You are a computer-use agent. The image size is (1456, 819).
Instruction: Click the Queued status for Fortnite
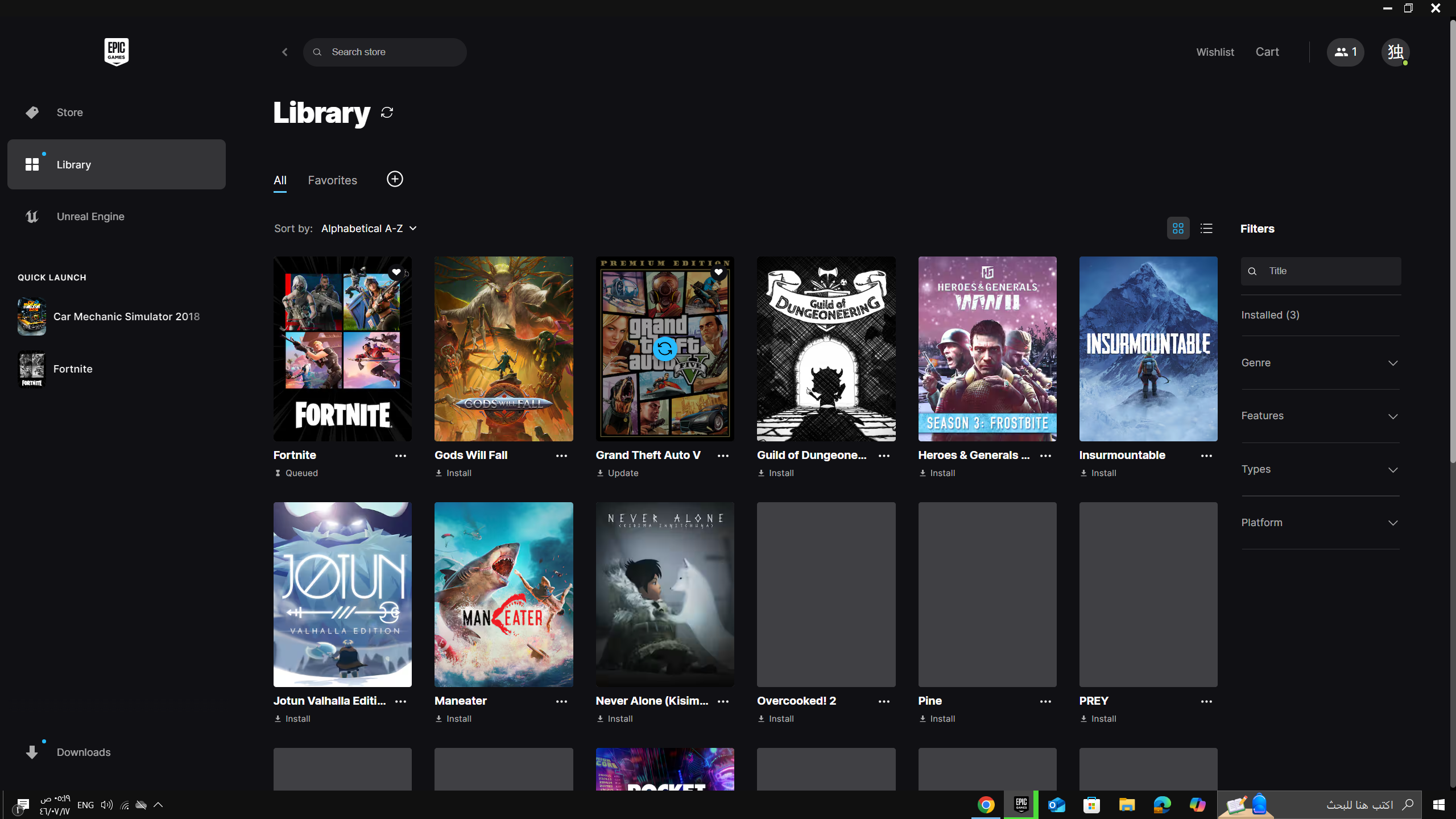[296, 473]
